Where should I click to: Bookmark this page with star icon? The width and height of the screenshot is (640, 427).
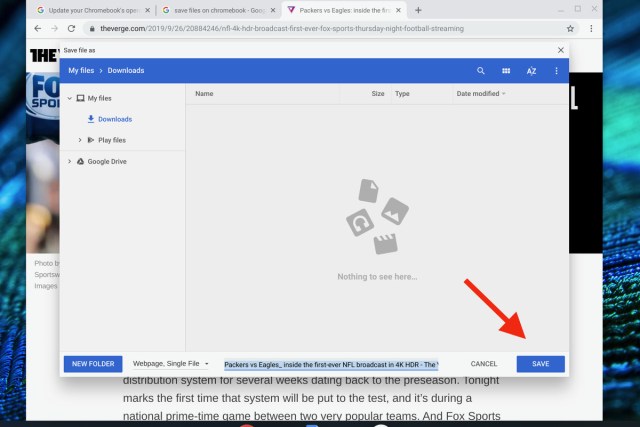pos(570,29)
